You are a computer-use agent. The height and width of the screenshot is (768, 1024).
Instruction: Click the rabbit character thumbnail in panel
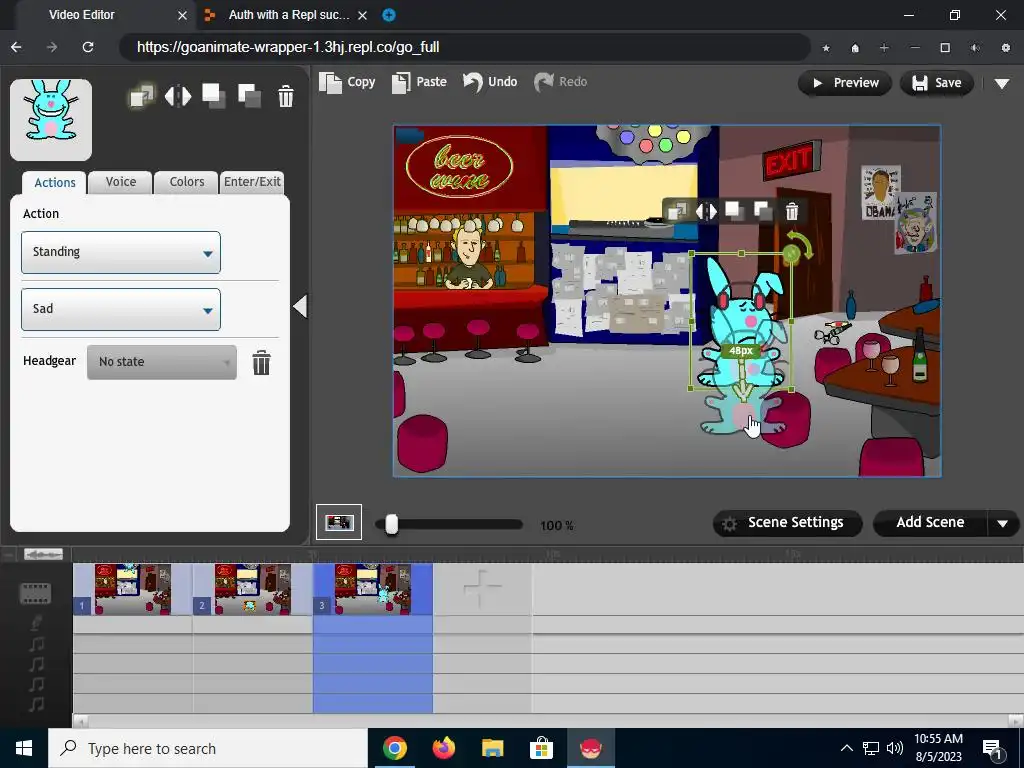[x=51, y=120]
